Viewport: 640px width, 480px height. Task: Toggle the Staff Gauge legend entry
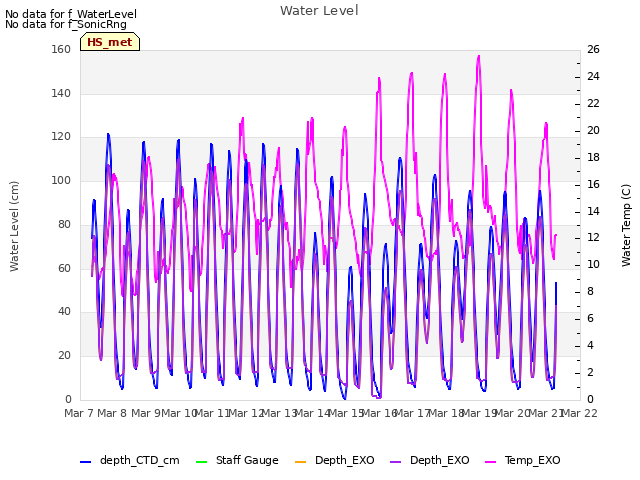pyautogui.click(x=237, y=460)
